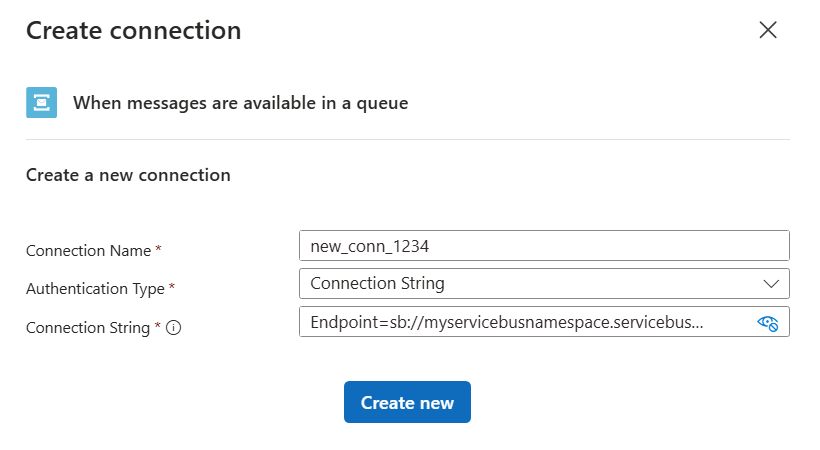This screenshot has width=820, height=450.
Task: Click the 'Create a new connection' subheading
Action: (x=128, y=175)
